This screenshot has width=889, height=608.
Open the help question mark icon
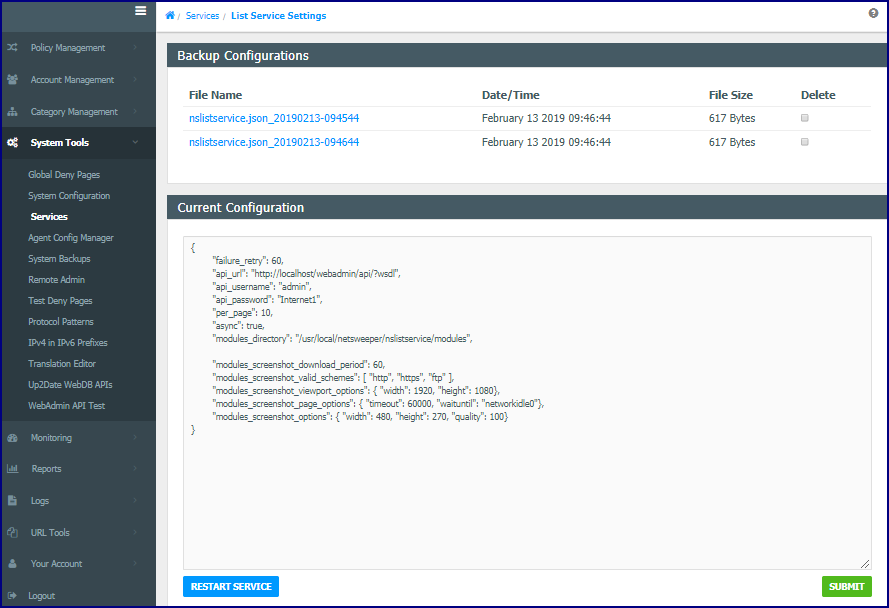(x=873, y=13)
